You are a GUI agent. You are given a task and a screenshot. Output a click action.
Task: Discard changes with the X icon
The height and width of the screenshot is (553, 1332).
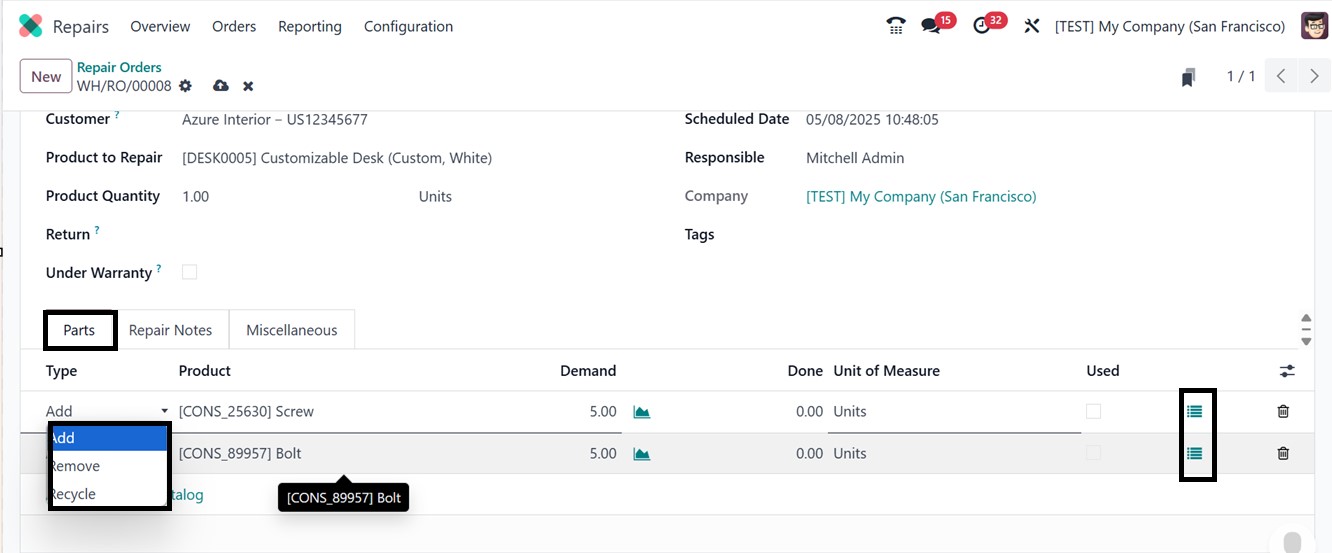click(248, 87)
